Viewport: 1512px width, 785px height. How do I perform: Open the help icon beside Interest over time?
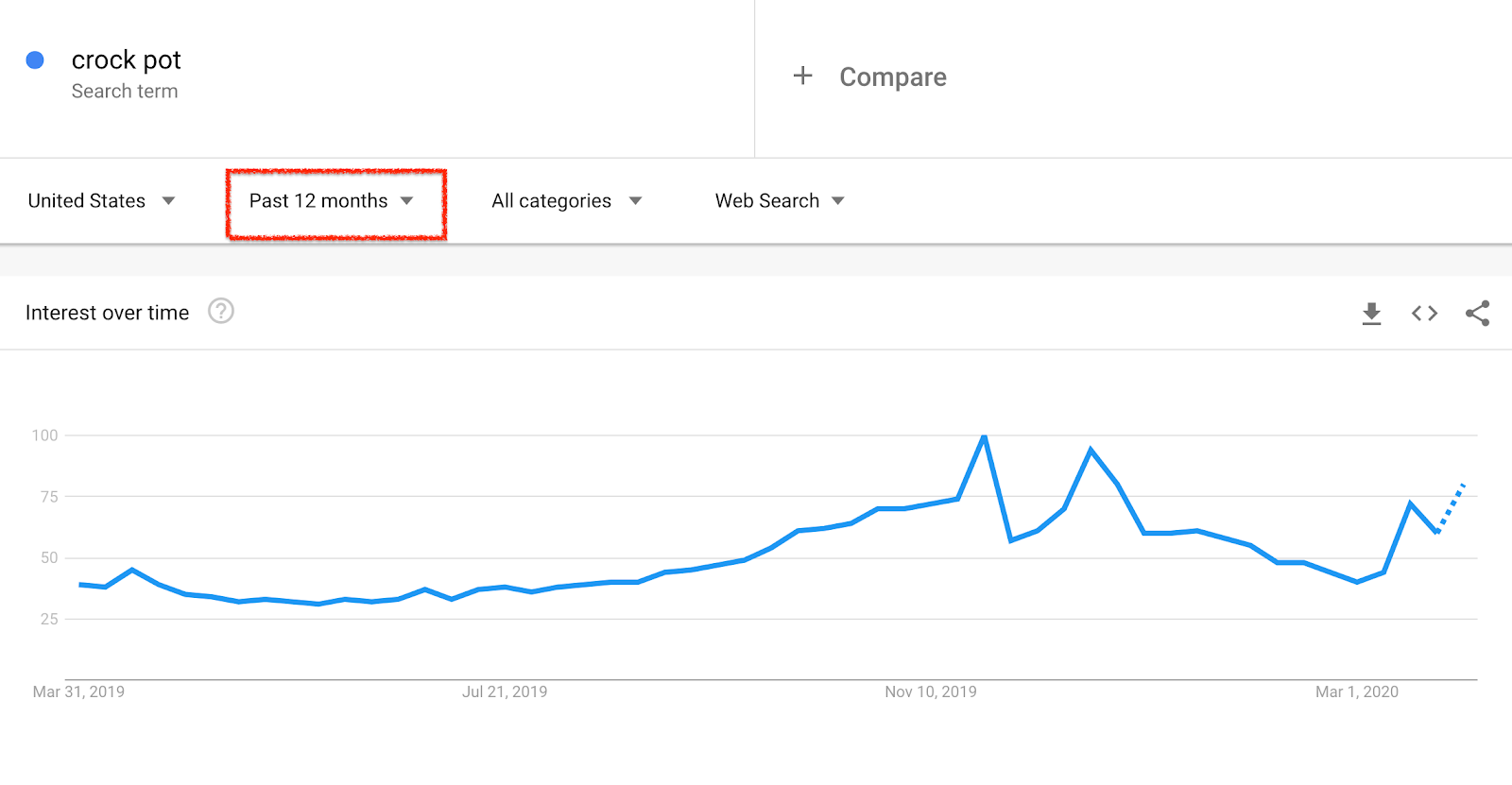coord(221,311)
